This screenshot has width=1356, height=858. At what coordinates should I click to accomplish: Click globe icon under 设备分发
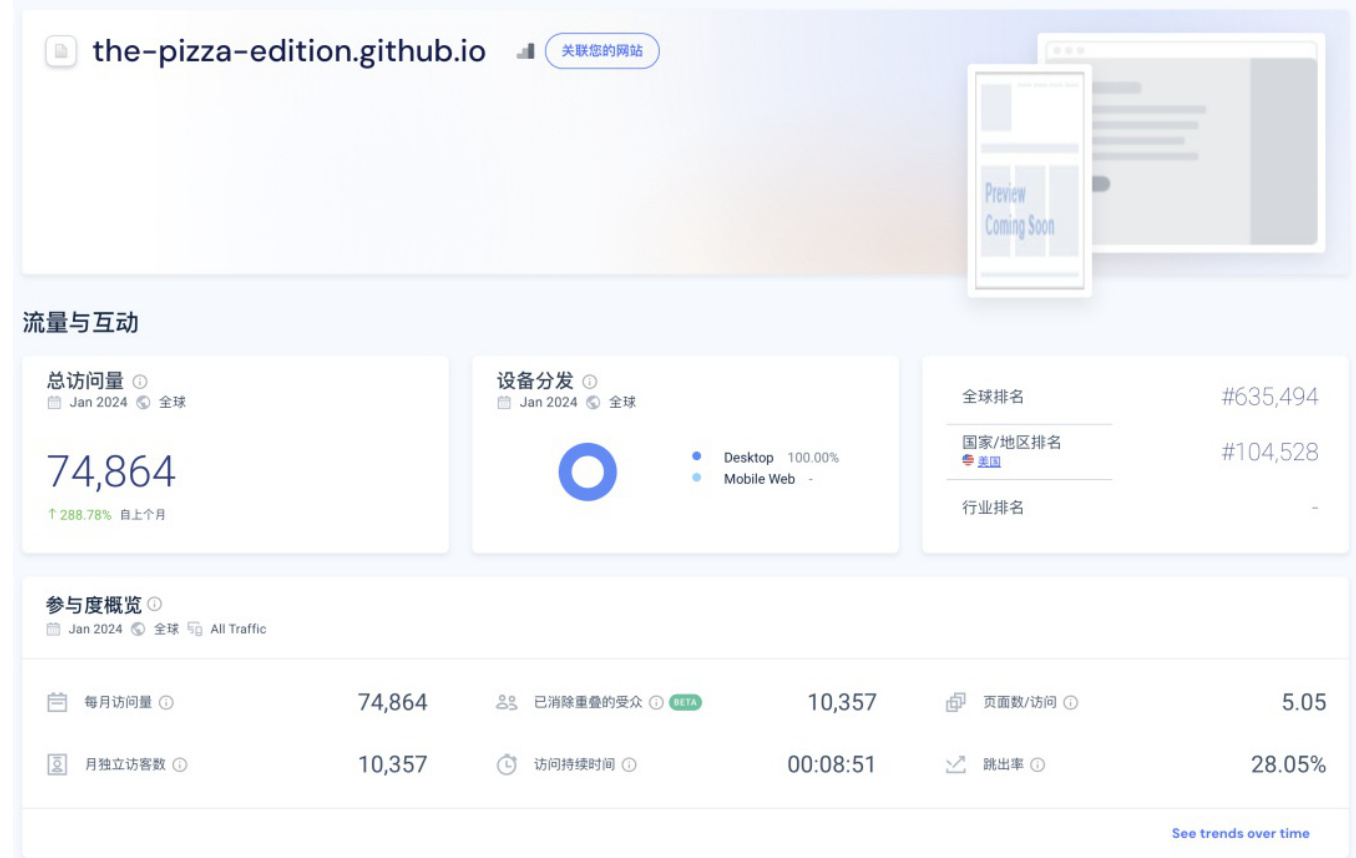pyautogui.click(x=593, y=403)
